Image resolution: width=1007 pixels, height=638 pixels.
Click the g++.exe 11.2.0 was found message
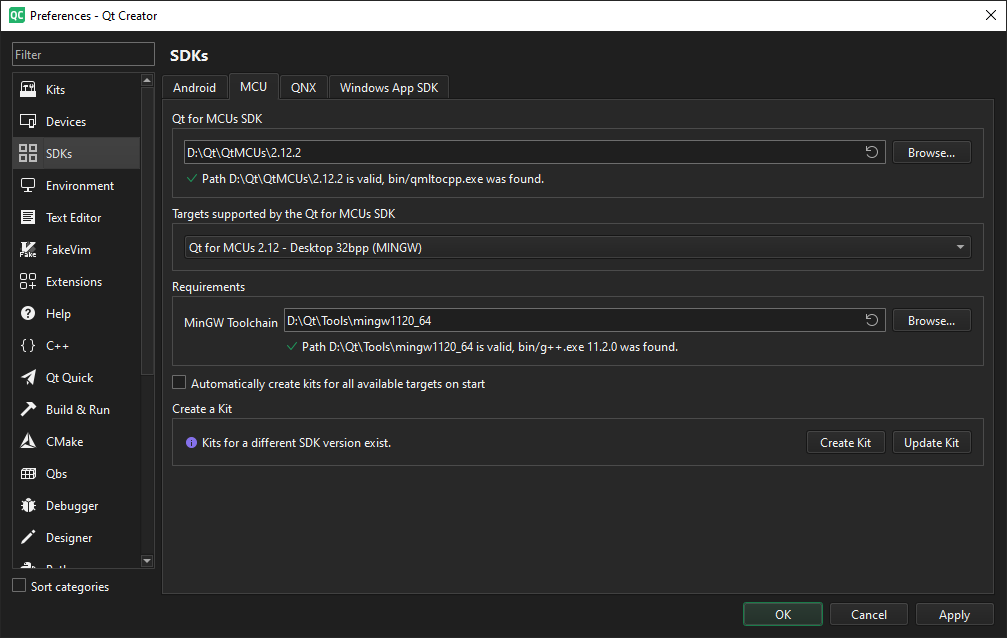click(489, 346)
